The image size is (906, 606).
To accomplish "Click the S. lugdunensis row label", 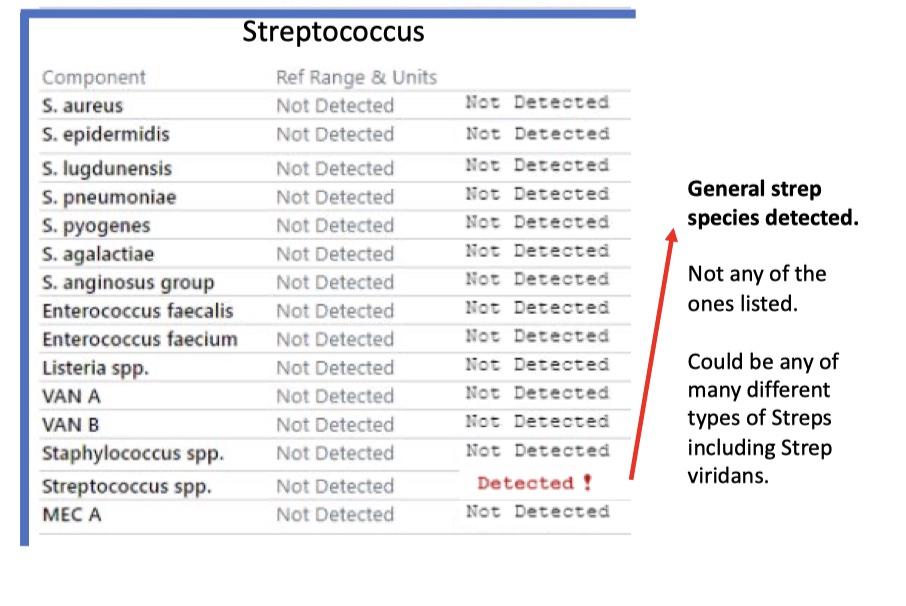I will (x=107, y=169).
